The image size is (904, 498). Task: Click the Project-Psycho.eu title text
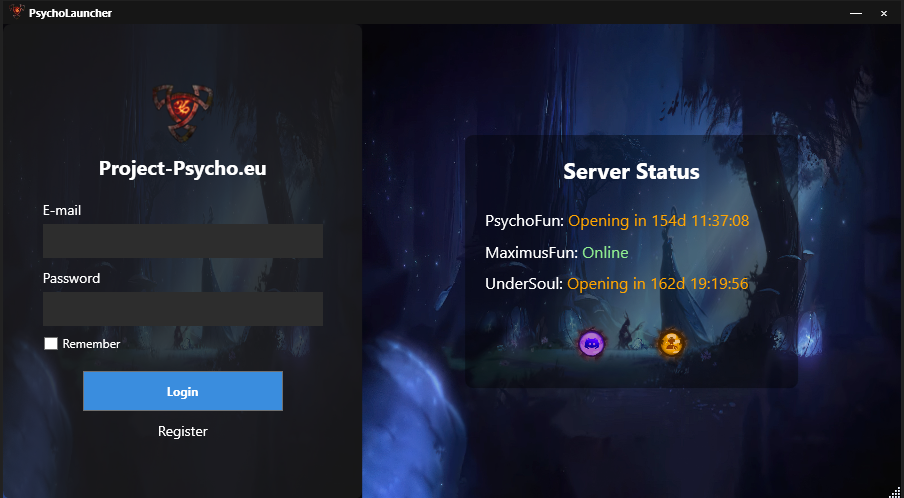point(183,168)
